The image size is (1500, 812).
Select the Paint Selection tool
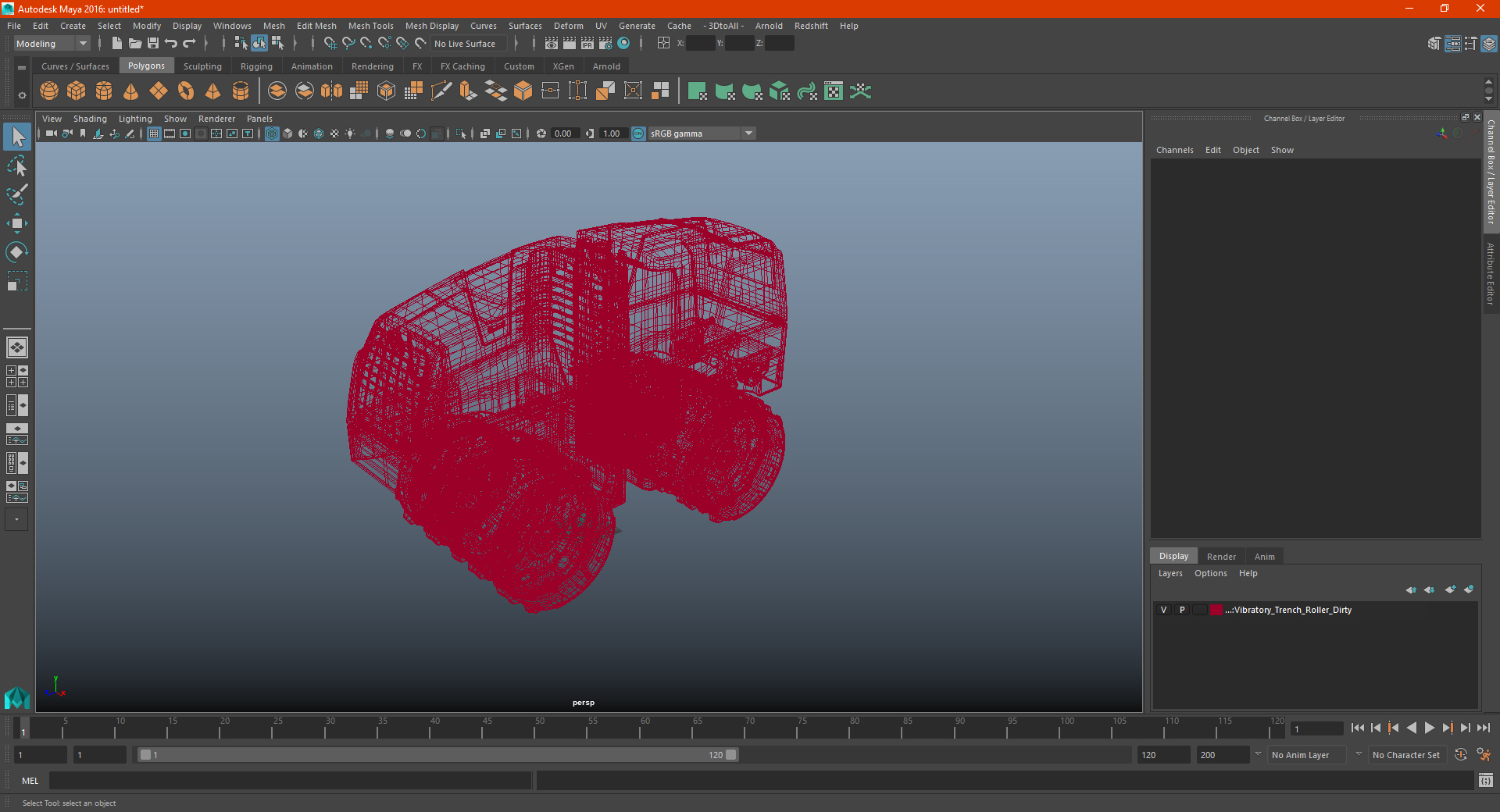pyautogui.click(x=17, y=194)
